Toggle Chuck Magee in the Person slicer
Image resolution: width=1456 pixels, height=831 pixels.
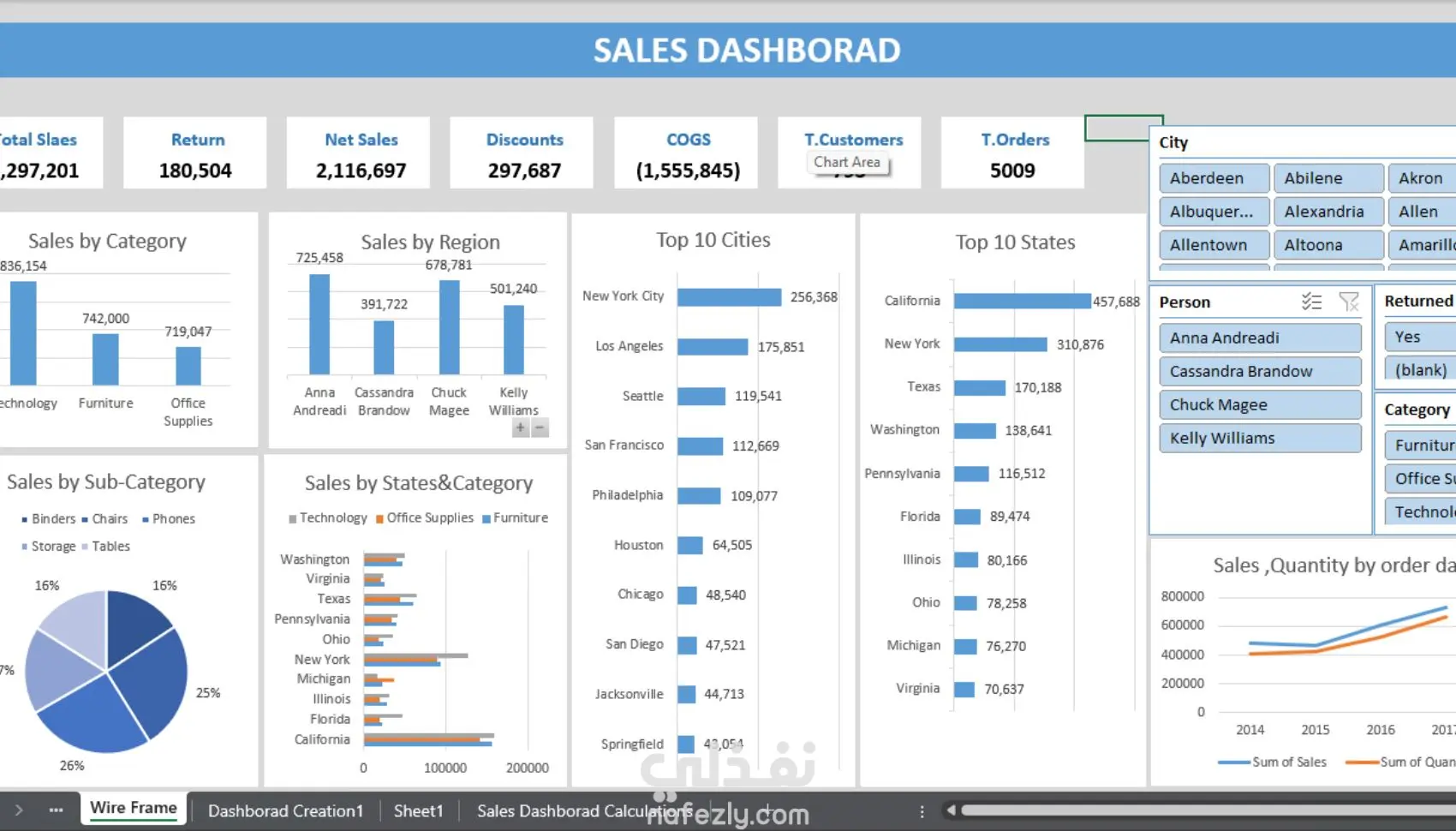click(x=1260, y=404)
